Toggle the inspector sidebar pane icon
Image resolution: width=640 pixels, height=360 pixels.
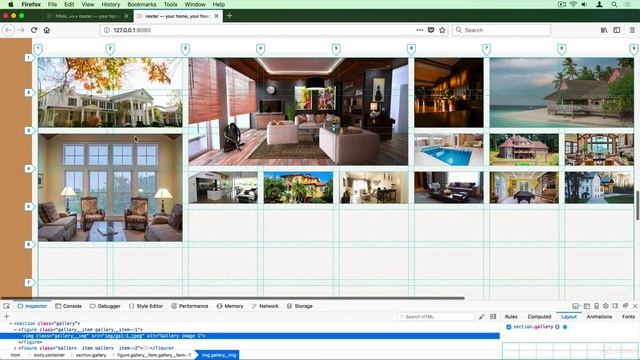click(x=493, y=317)
